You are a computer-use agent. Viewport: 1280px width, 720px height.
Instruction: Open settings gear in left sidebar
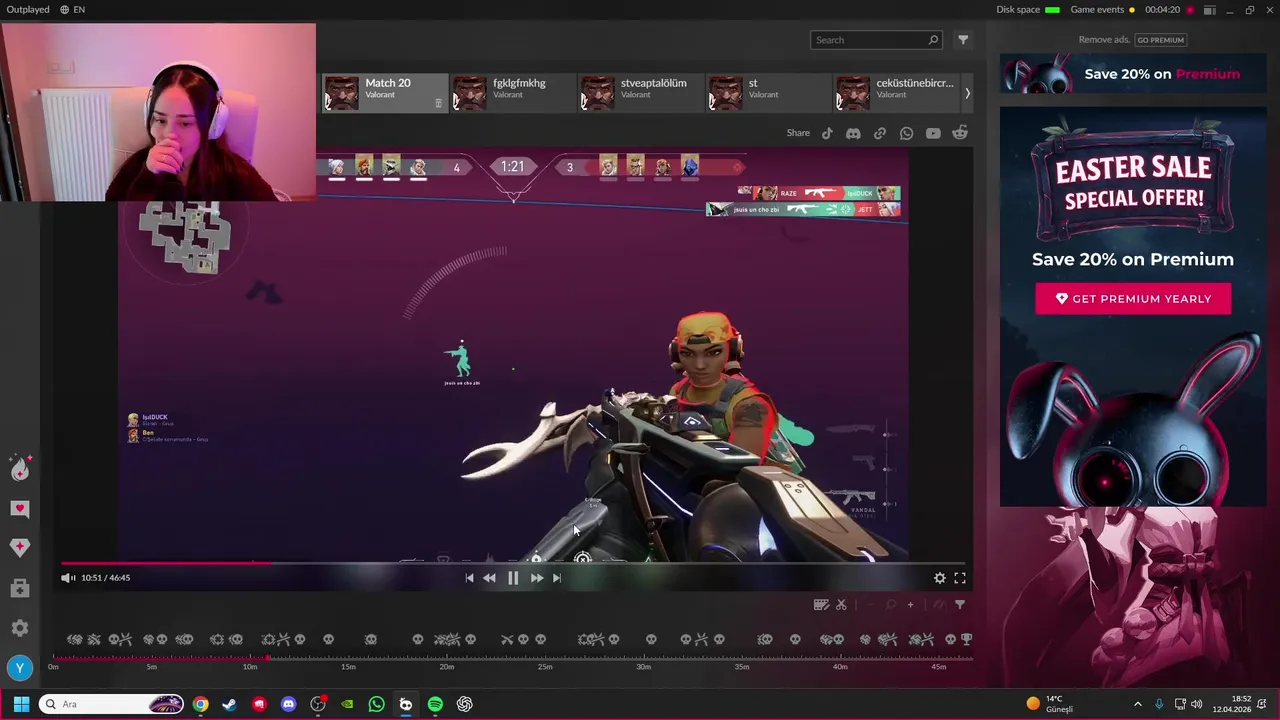[20, 628]
